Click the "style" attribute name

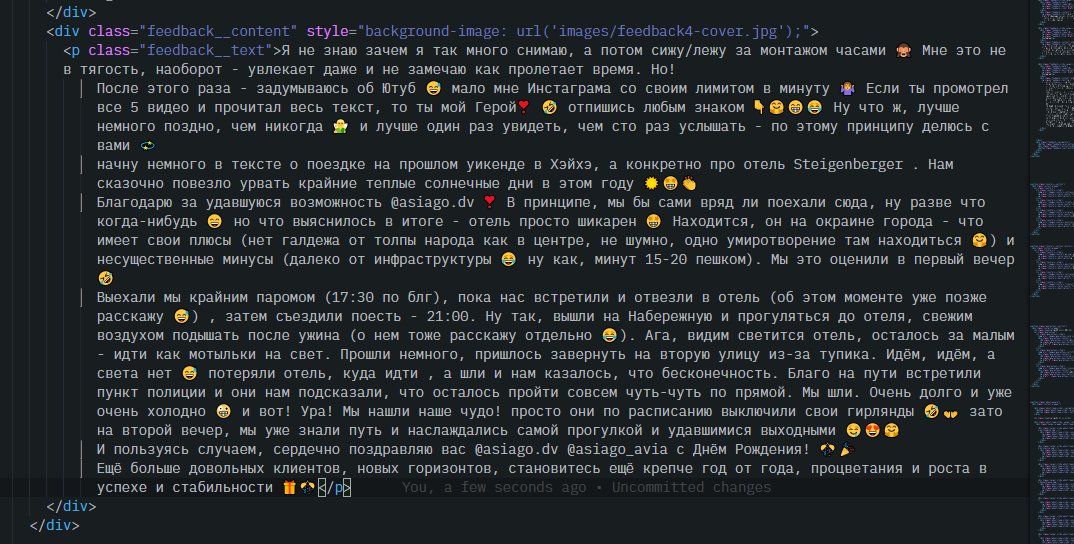(327, 32)
